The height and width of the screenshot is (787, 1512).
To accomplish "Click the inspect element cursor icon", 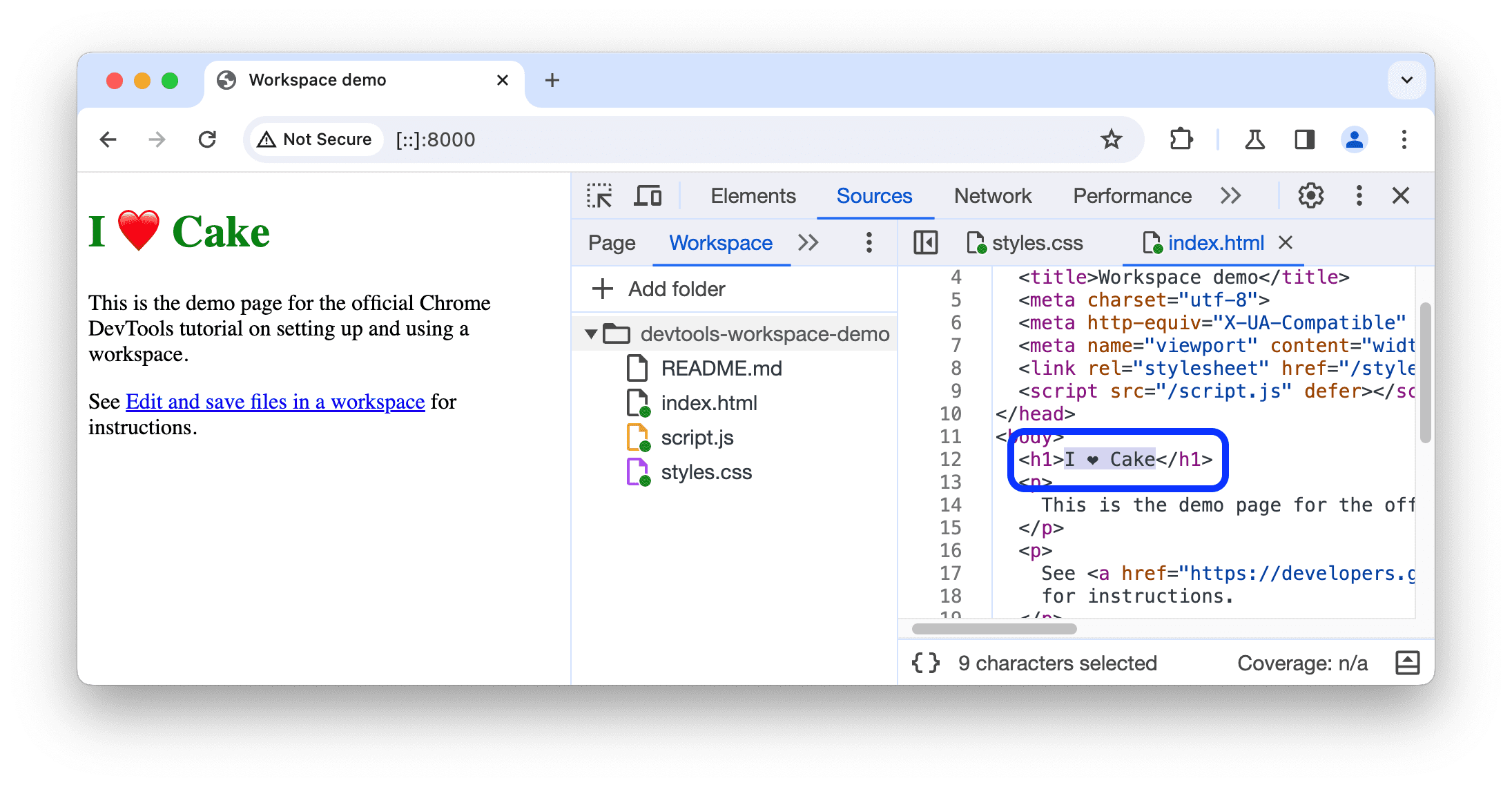I will [599, 196].
